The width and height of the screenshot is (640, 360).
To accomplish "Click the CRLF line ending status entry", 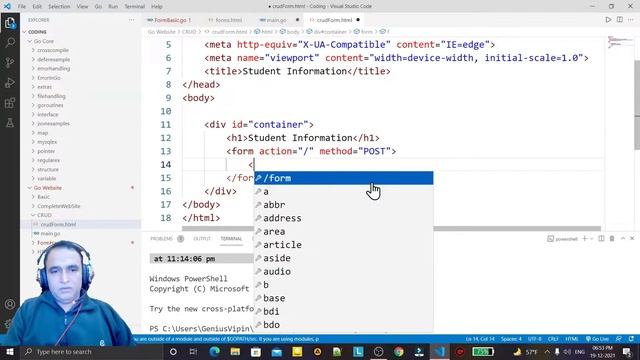I will (x=553, y=339).
